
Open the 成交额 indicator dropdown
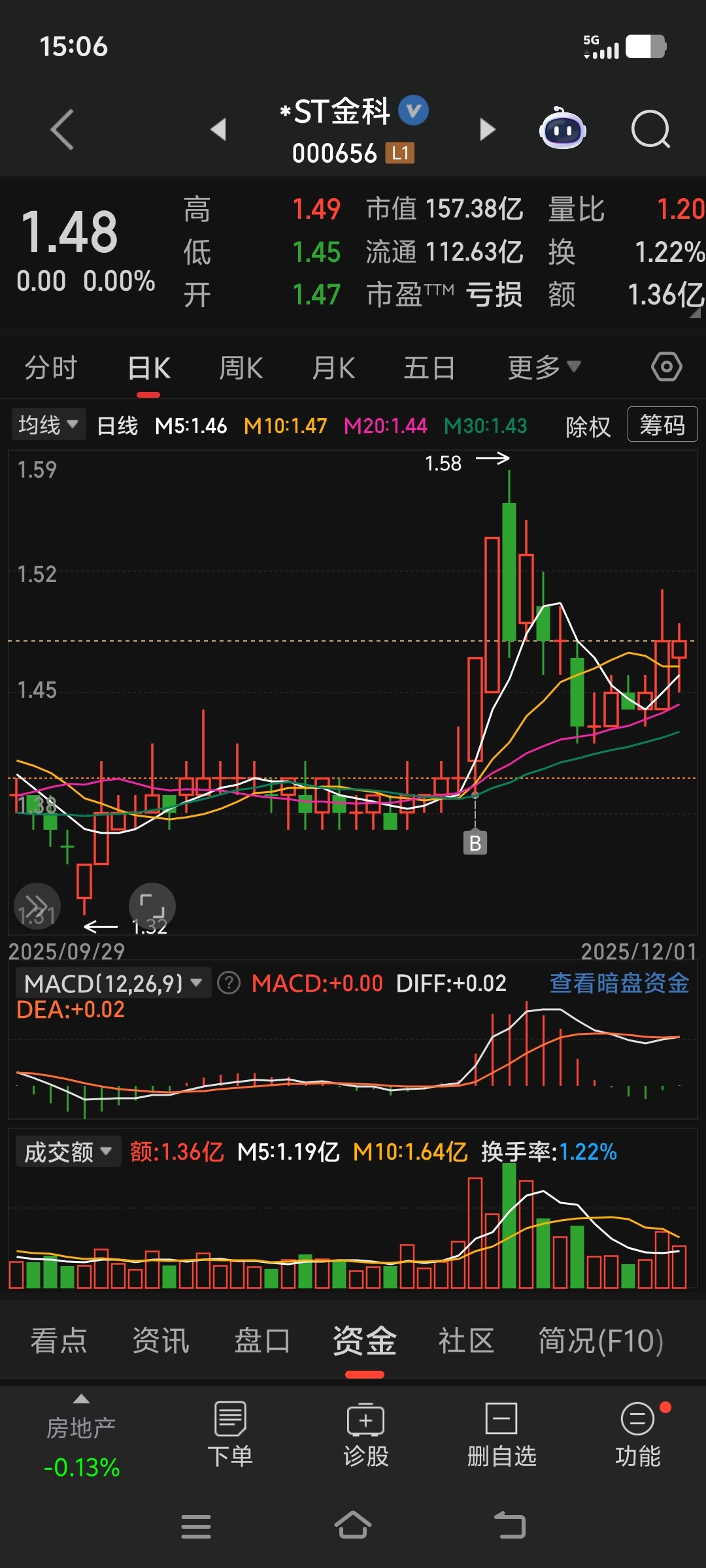point(68,1152)
